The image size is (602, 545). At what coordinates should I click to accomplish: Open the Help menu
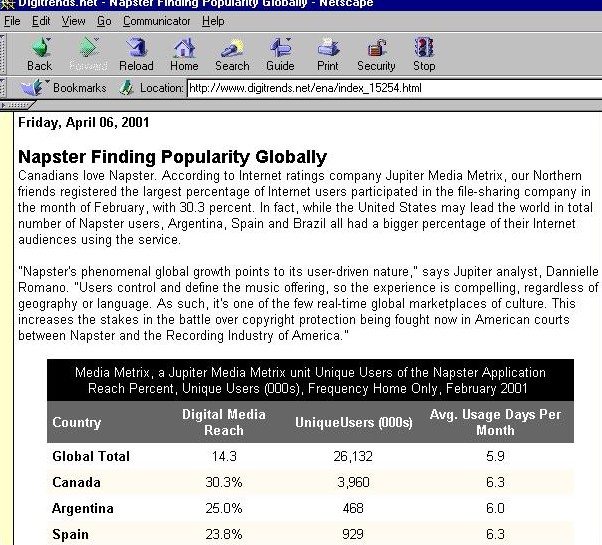coord(213,21)
